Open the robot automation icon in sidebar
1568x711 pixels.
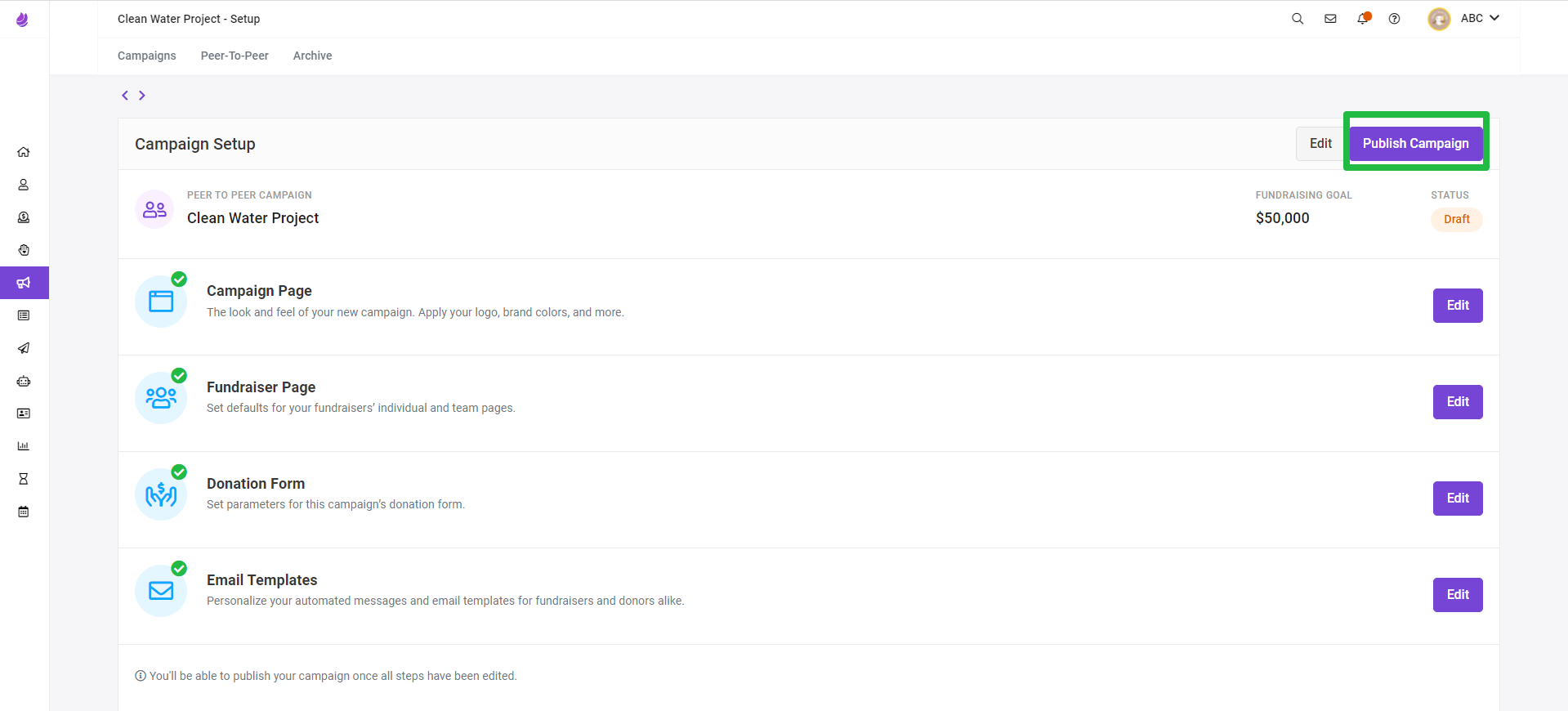(24, 381)
